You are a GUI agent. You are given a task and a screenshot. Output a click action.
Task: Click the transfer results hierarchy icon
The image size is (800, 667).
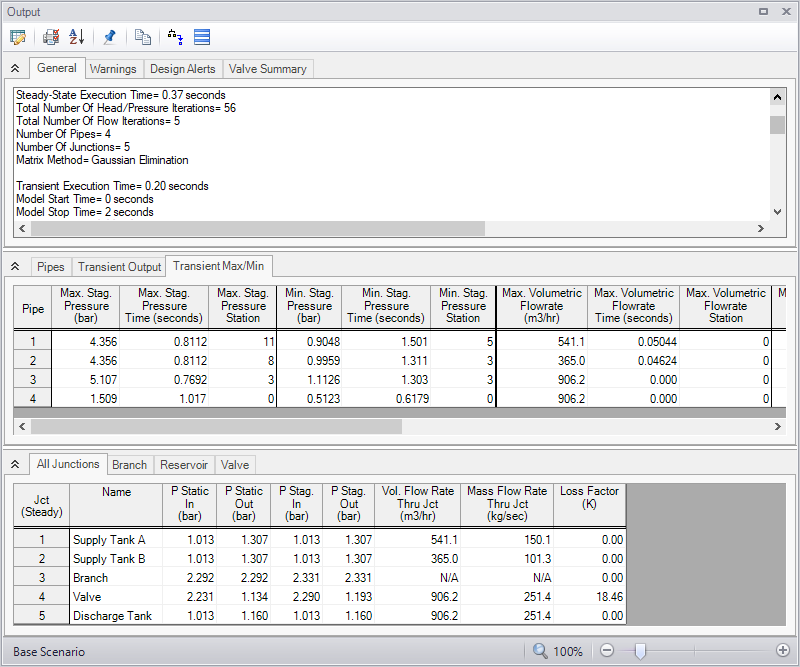point(175,37)
